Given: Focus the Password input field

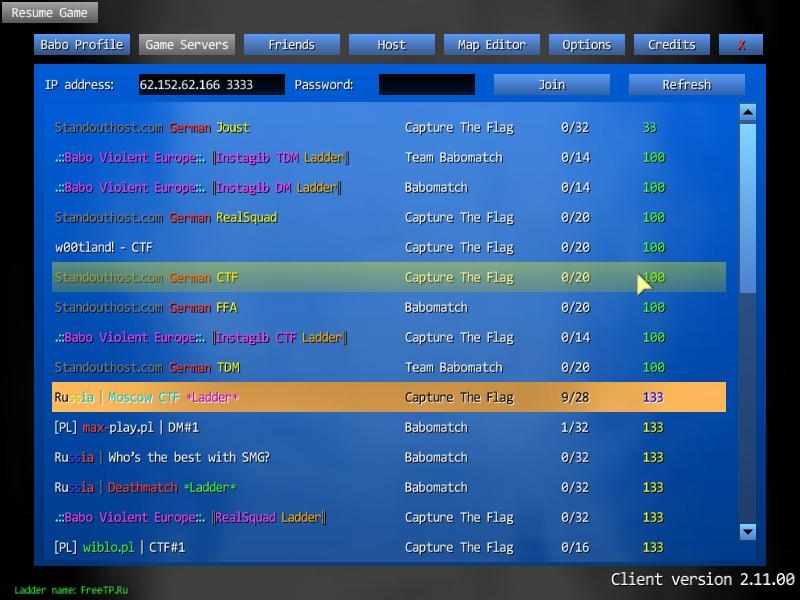Looking at the screenshot, I should coord(426,85).
